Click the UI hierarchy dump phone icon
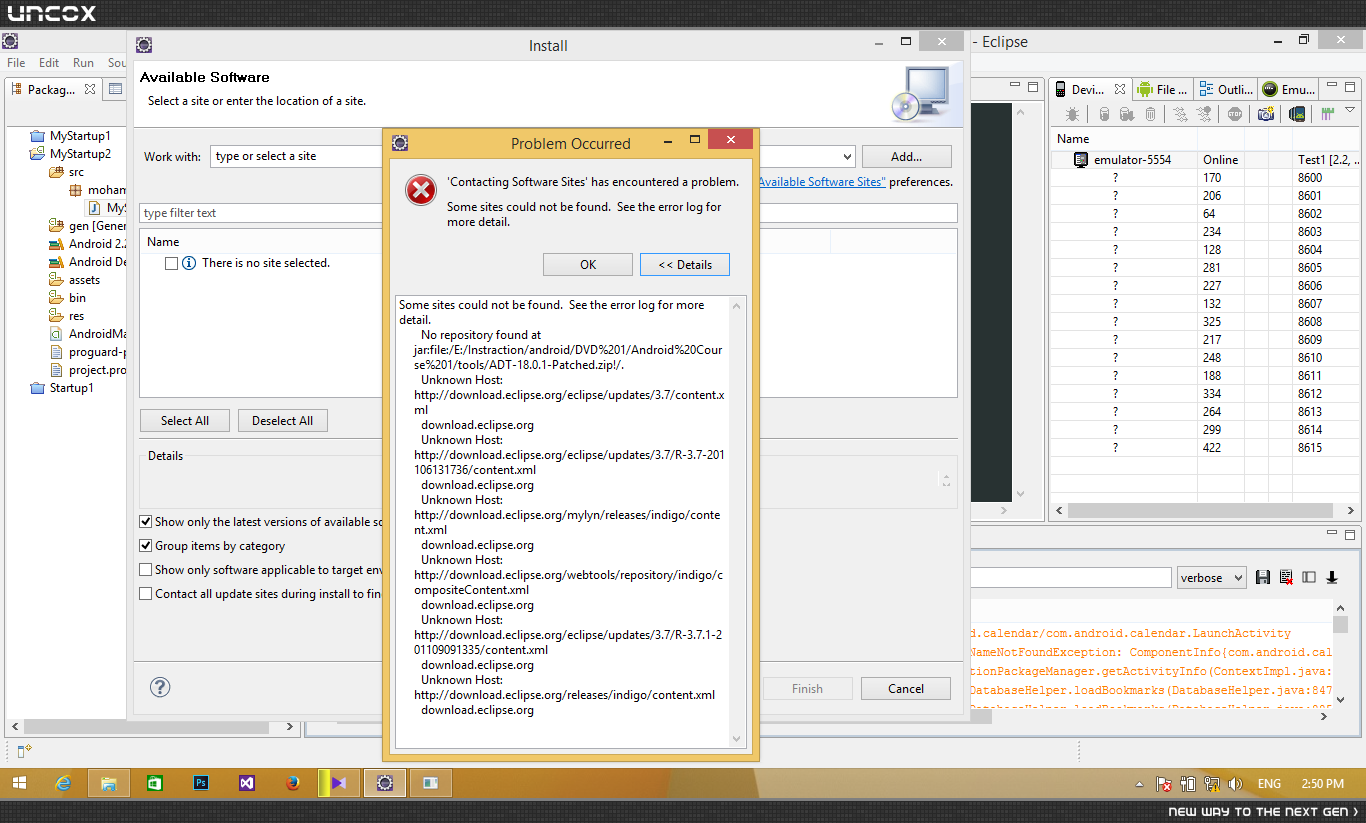The height and width of the screenshot is (823, 1366). click(x=1297, y=114)
